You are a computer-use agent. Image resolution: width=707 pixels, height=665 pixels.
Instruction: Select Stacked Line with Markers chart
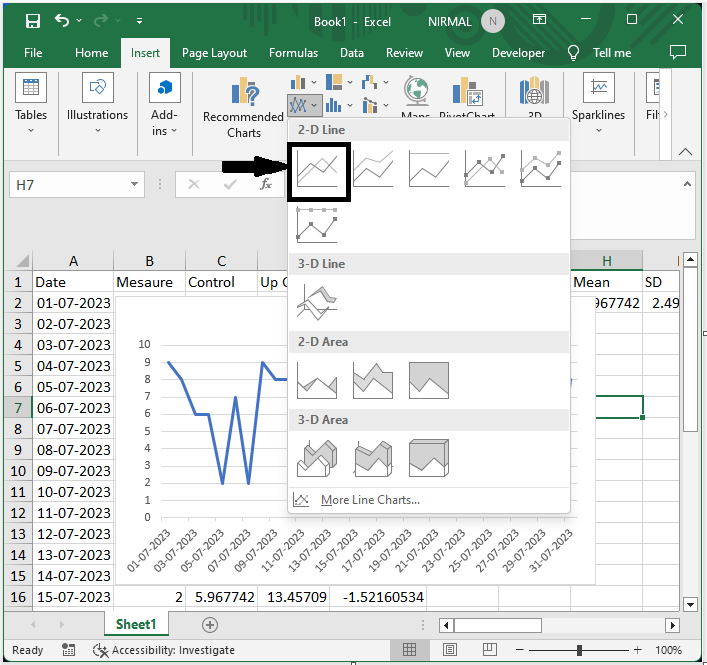tap(541, 169)
